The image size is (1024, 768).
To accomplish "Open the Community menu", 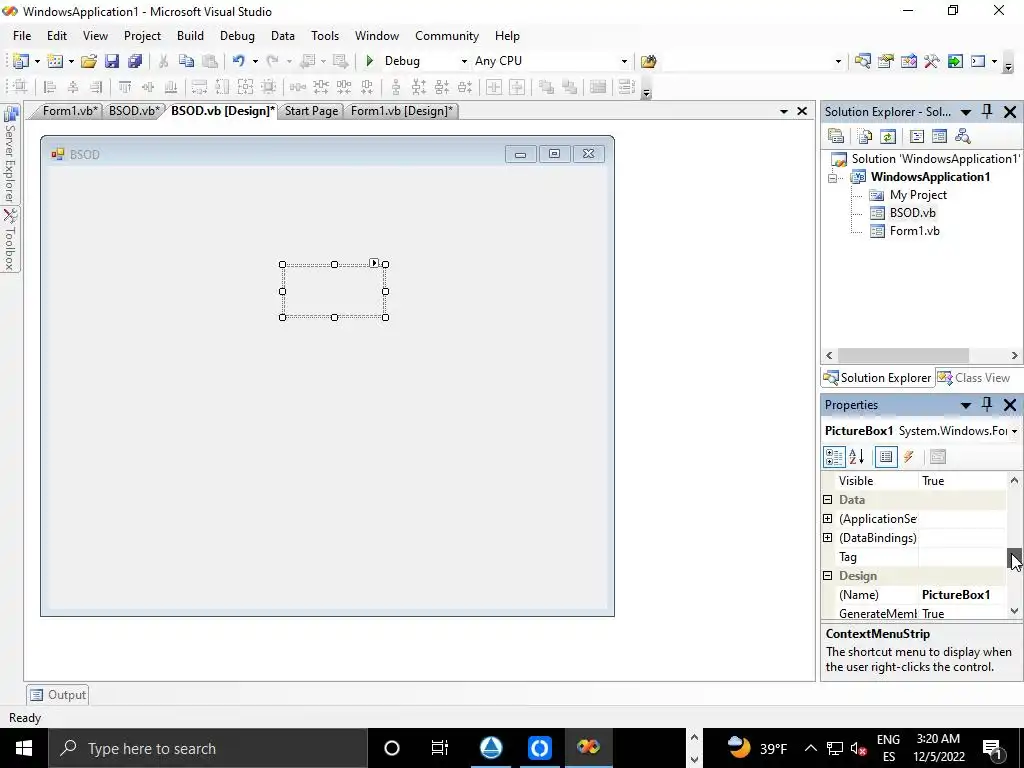I will 447,36.
